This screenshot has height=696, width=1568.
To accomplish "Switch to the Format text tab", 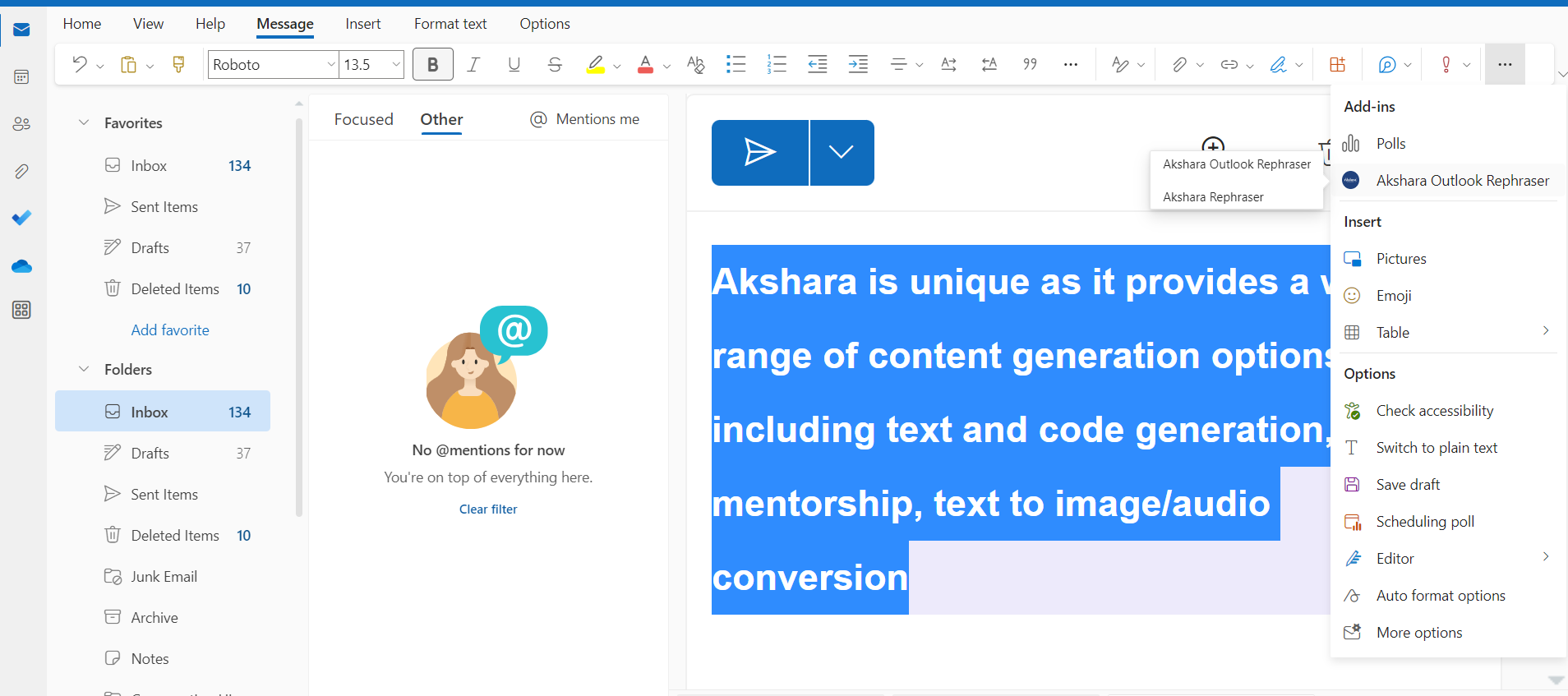I will pos(450,24).
